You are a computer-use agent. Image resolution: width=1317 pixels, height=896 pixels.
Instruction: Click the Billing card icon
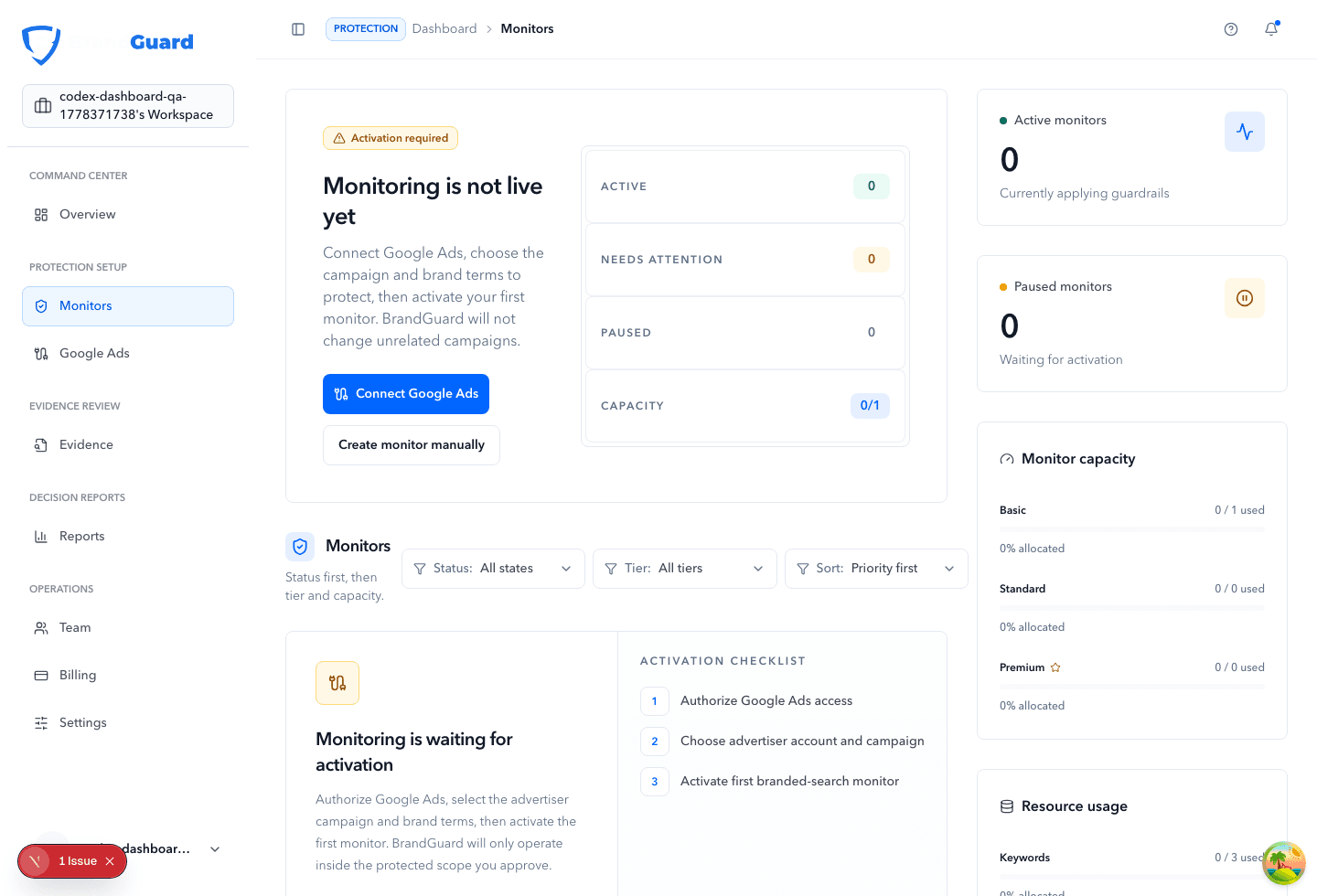[x=41, y=676]
